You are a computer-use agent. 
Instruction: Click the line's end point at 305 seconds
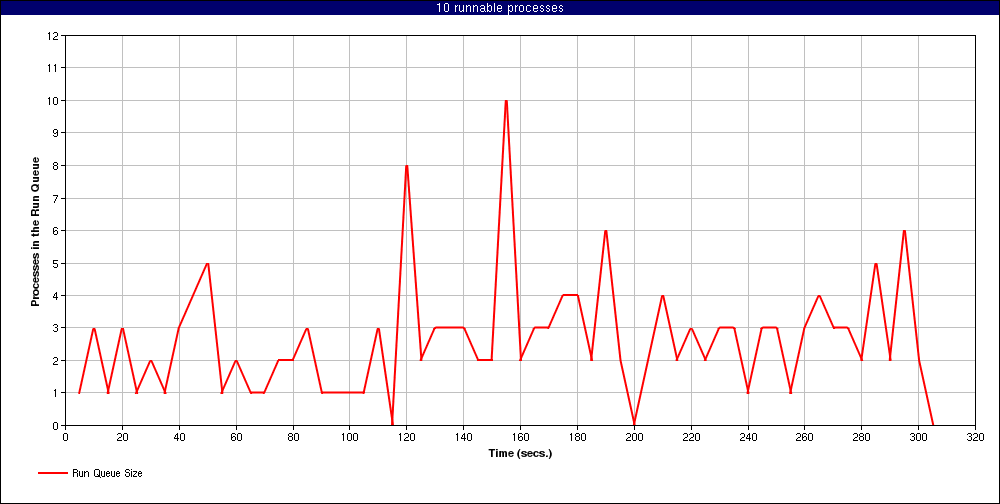coord(932,424)
